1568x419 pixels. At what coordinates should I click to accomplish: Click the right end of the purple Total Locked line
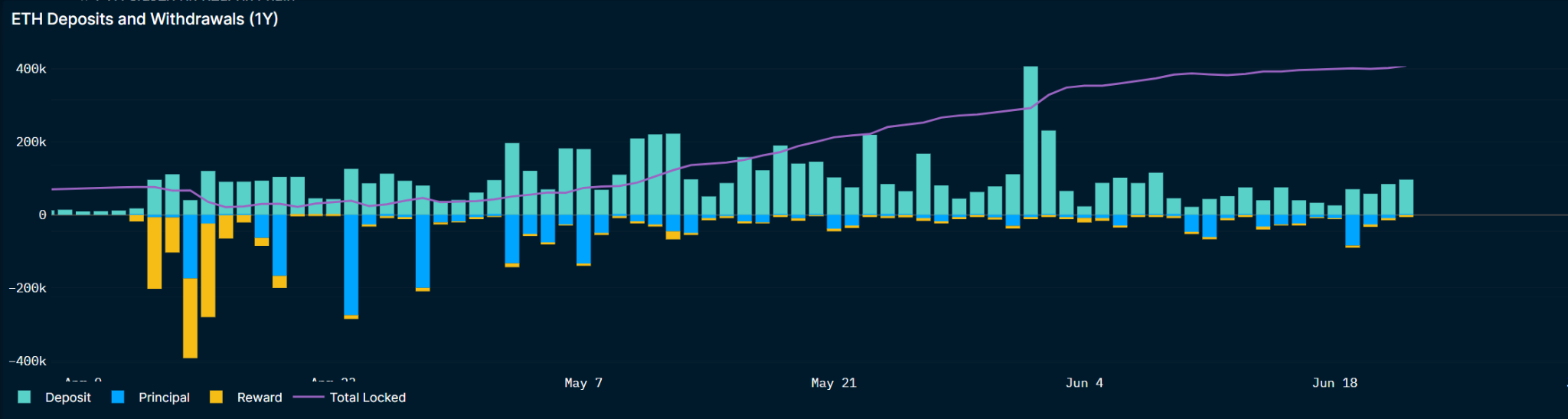pyautogui.click(x=1404, y=67)
